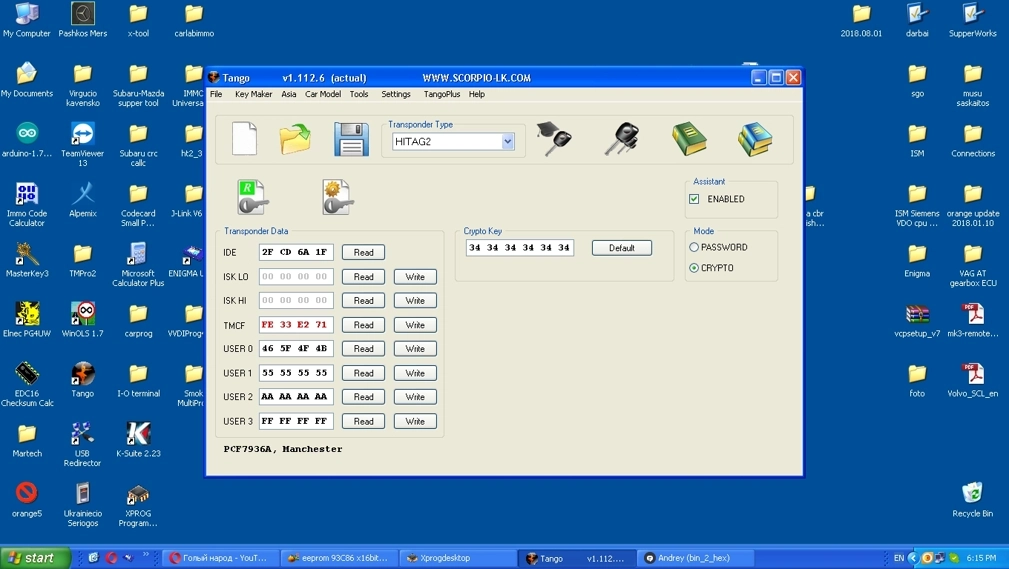1009x569 pixels.
Task: Click Read button for ISK HI row
Action: (x=364, y=301)
